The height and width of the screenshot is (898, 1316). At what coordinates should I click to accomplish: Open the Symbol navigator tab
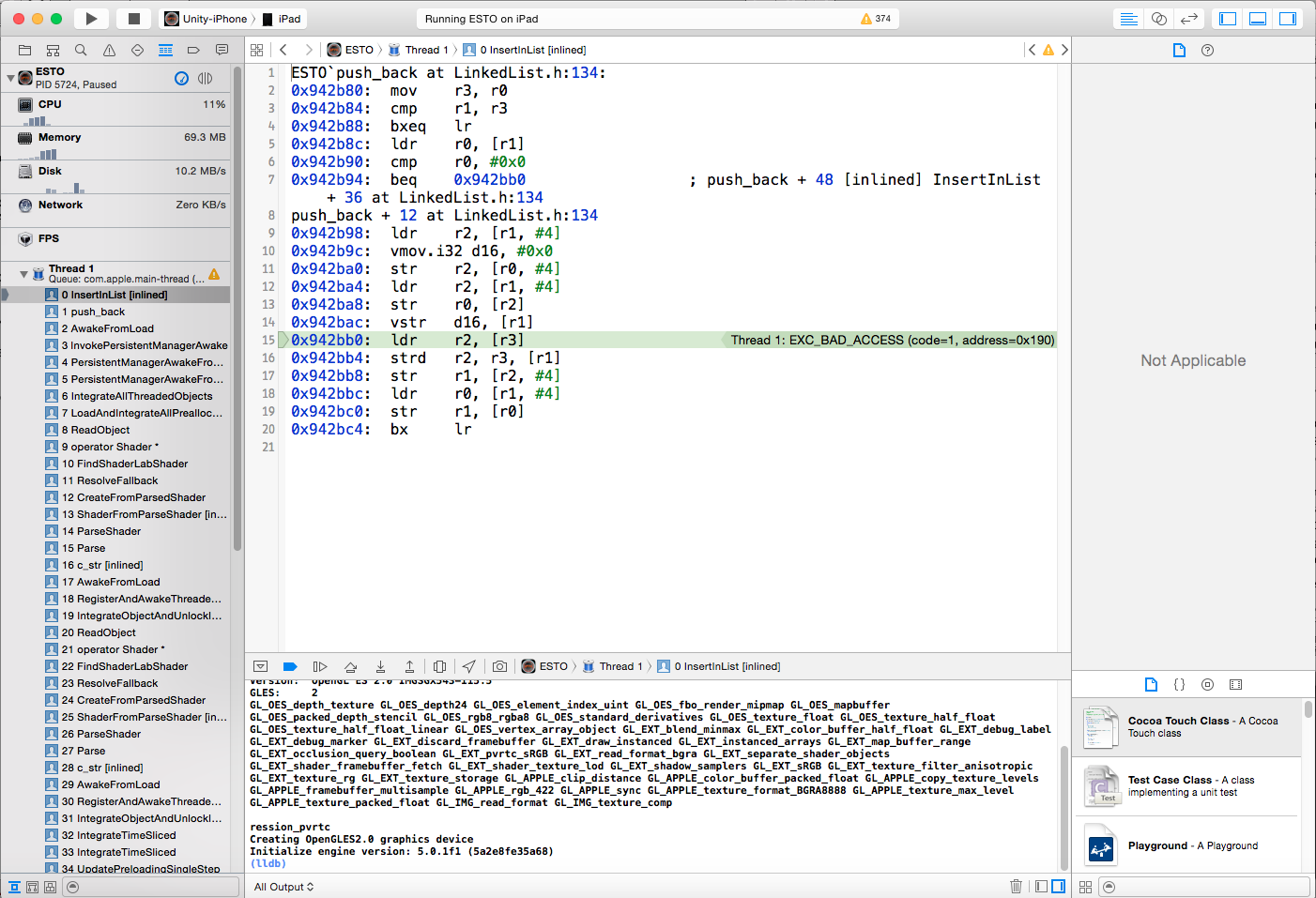(53, 50)
